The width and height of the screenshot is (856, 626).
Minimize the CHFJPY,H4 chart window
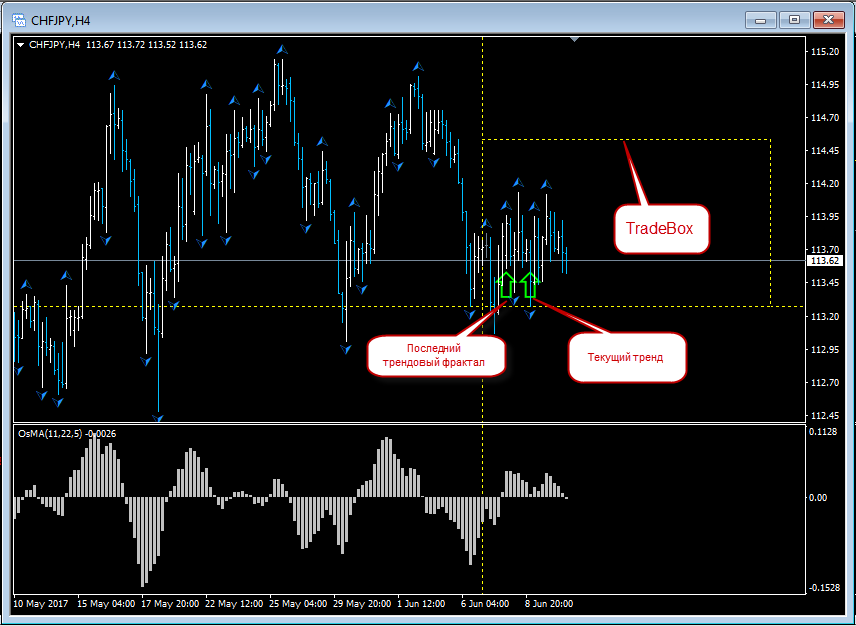click(760, 20)
